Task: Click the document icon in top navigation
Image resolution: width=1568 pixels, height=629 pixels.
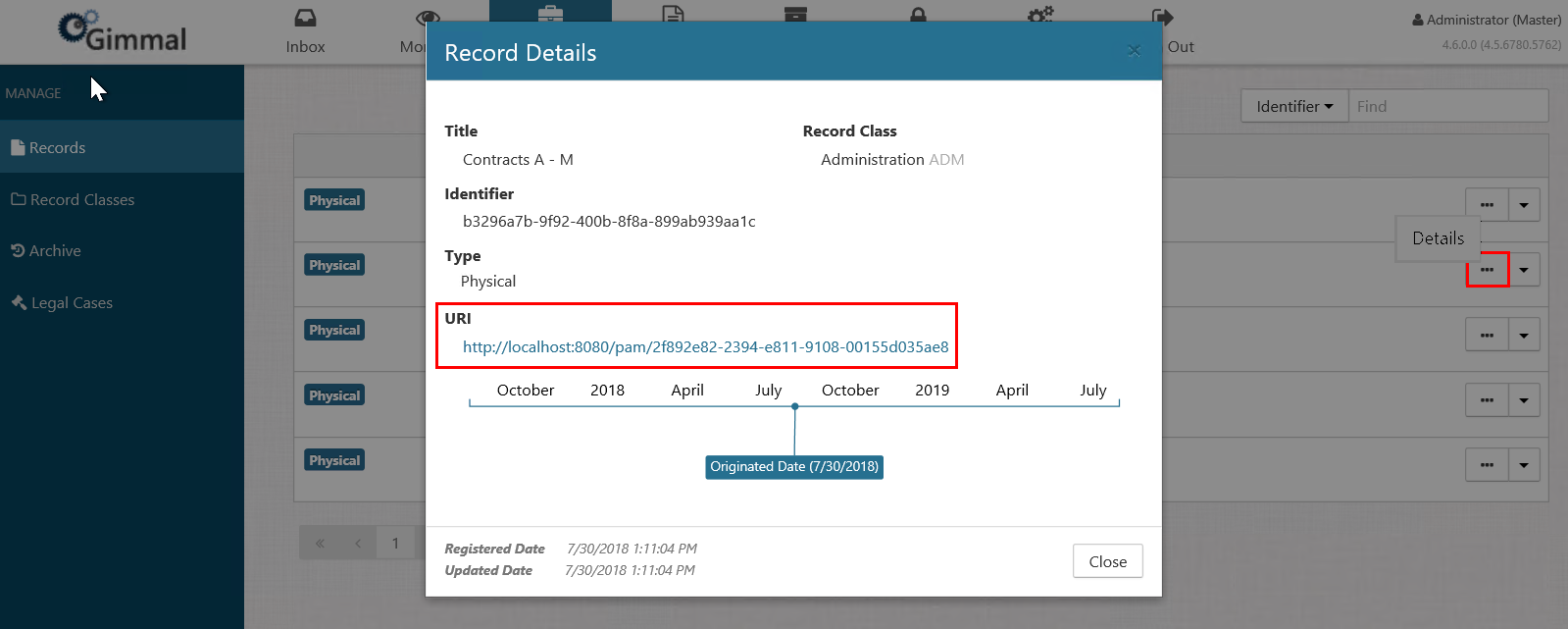Action: [x=673, y=14]
